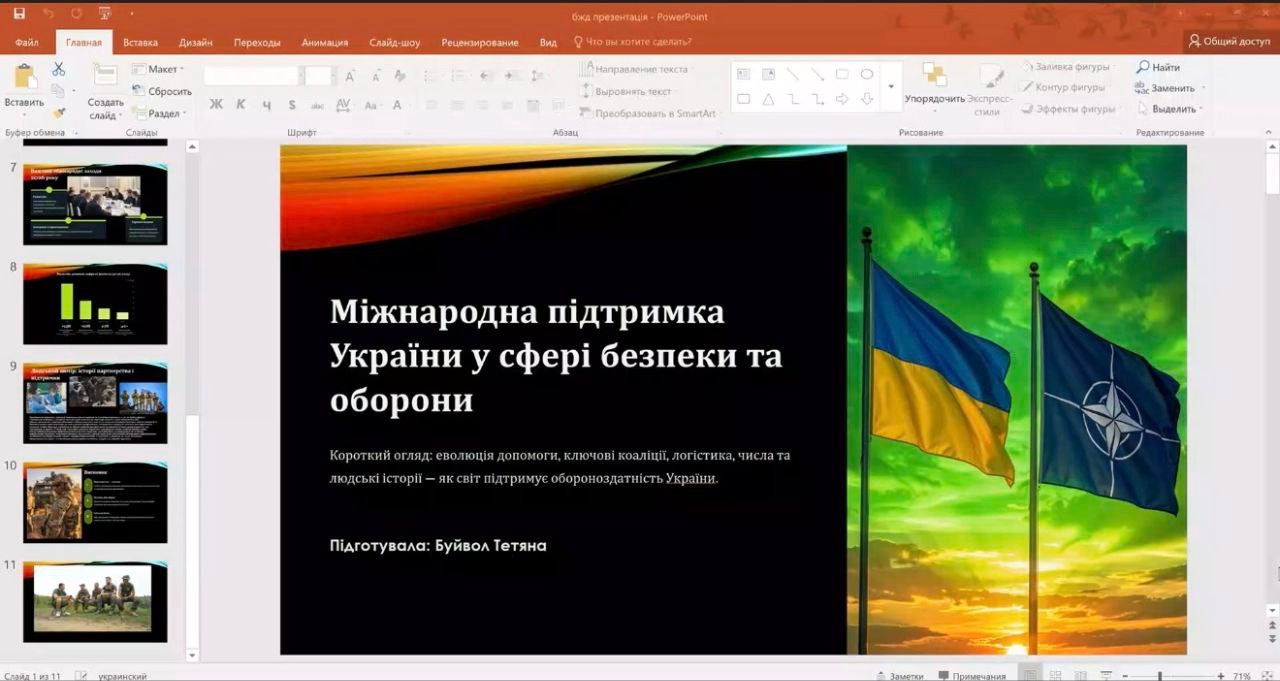The height and width of the screenshot is (681, 1280).
Task: Expand the font name combo box
Action: 299,76
